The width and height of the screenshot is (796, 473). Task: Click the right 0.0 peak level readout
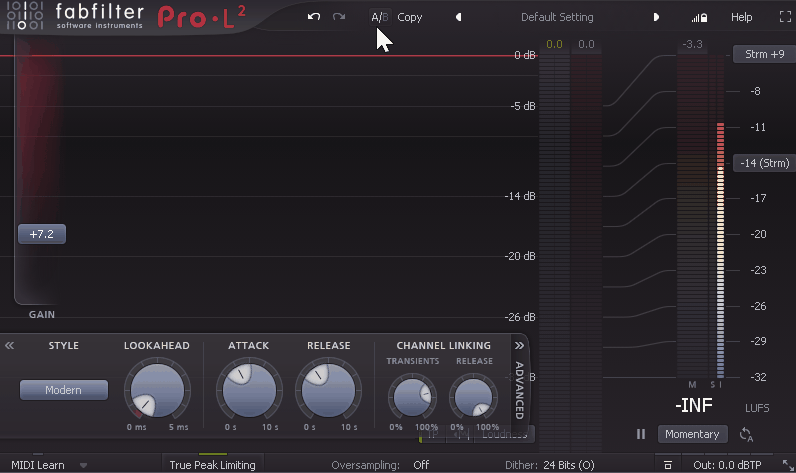click(586, 44)
